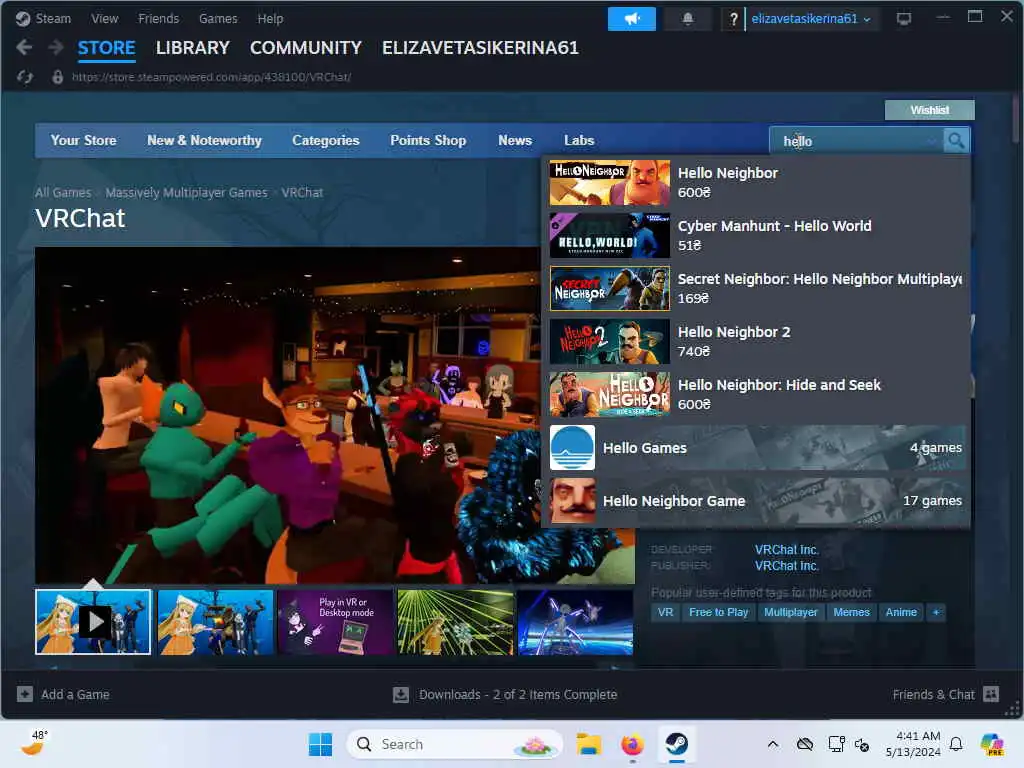The image size is (1024, 768).
Task: Click the Steam logo in the menu bar
Action: click(23, 18)
